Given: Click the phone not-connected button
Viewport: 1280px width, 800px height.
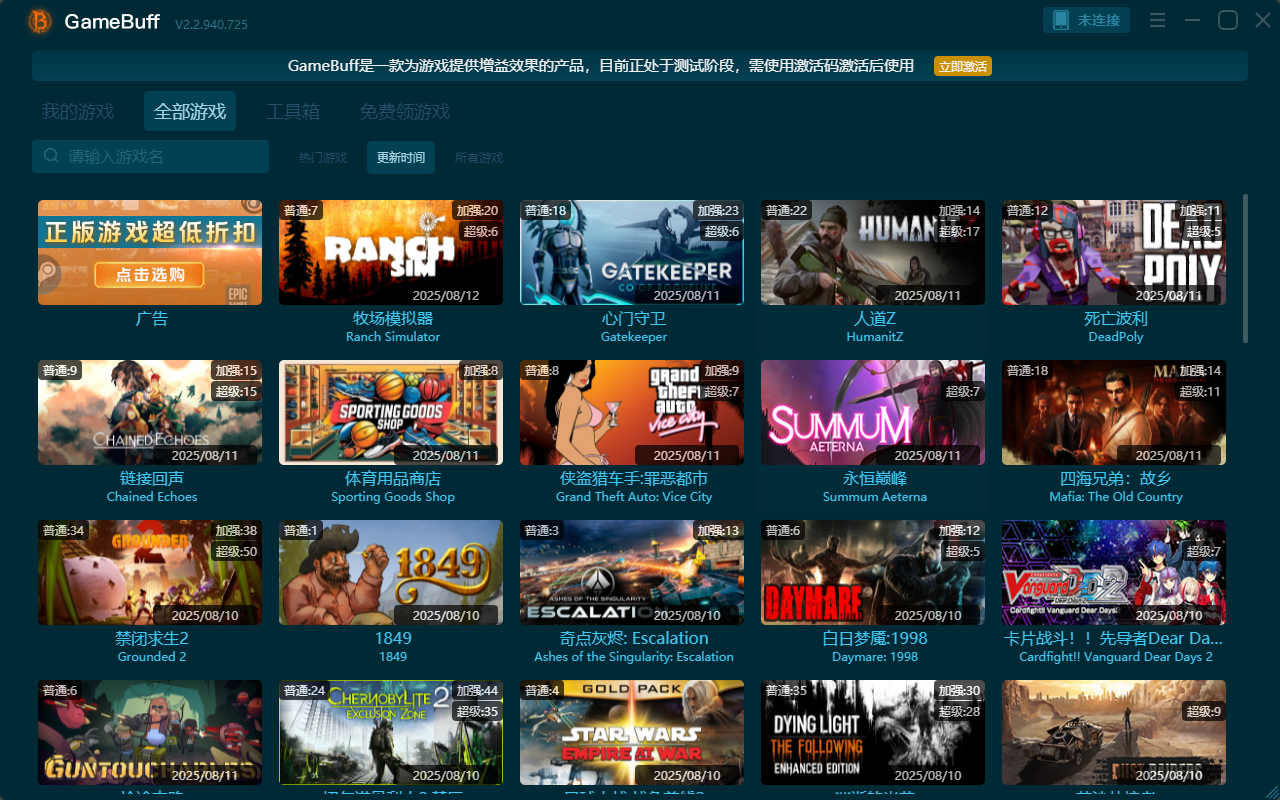Looking at the screenshot, I should coord(1087,20).
